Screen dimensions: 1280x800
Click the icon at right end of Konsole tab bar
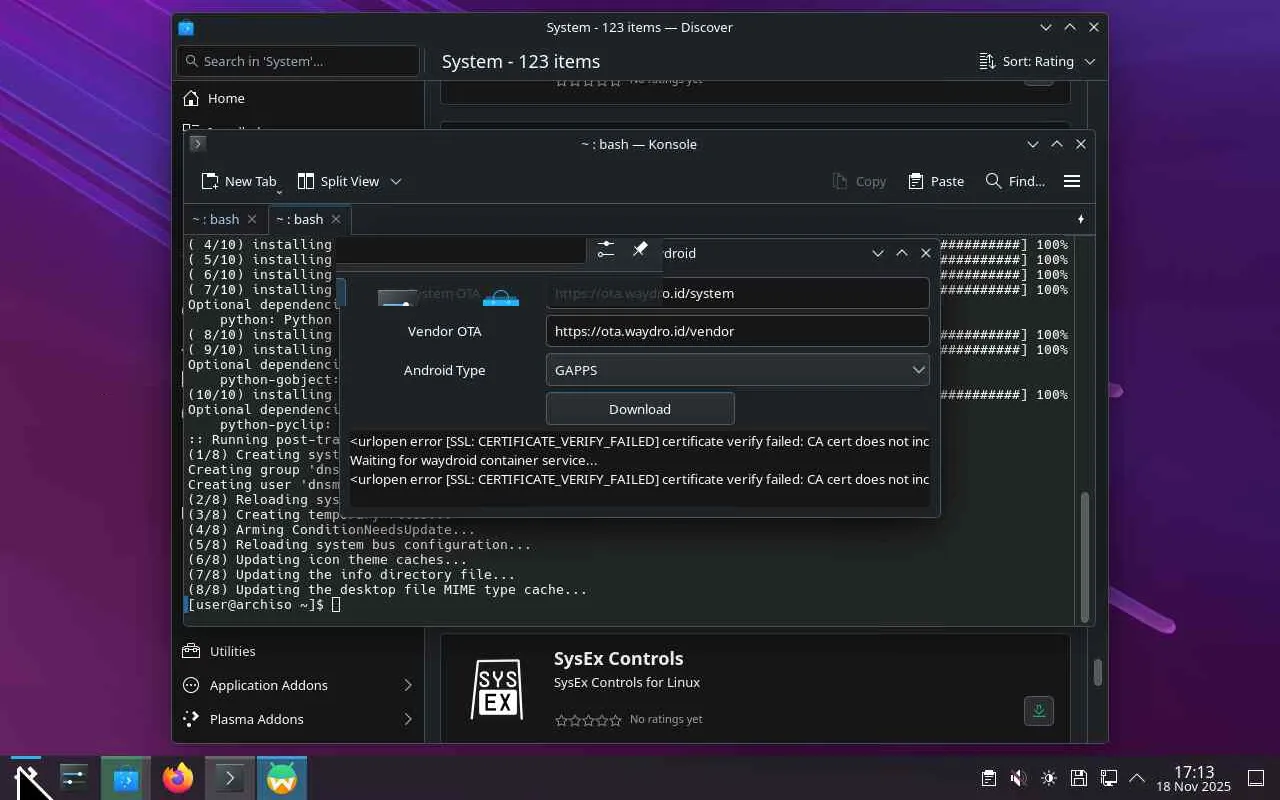(1081, 219)
